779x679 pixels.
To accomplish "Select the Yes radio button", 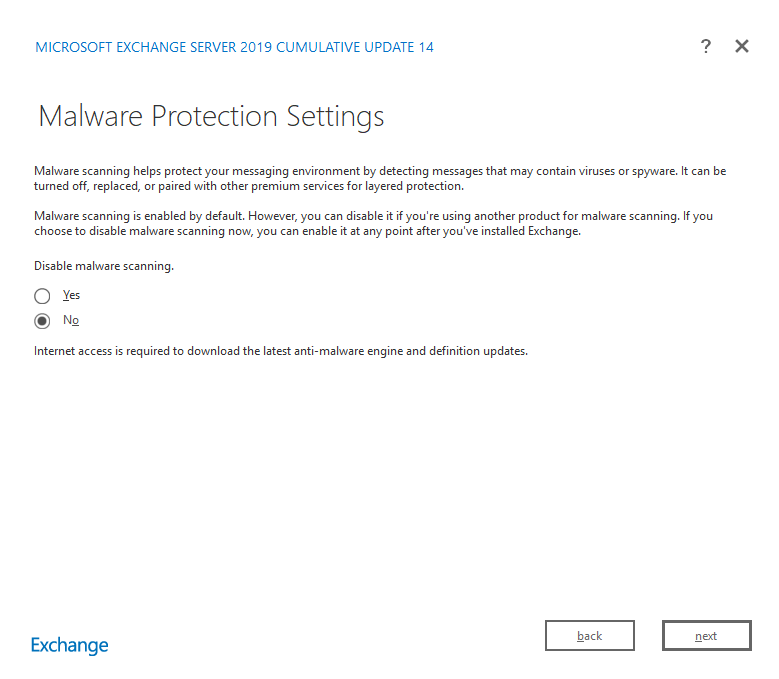I will 42,296.
